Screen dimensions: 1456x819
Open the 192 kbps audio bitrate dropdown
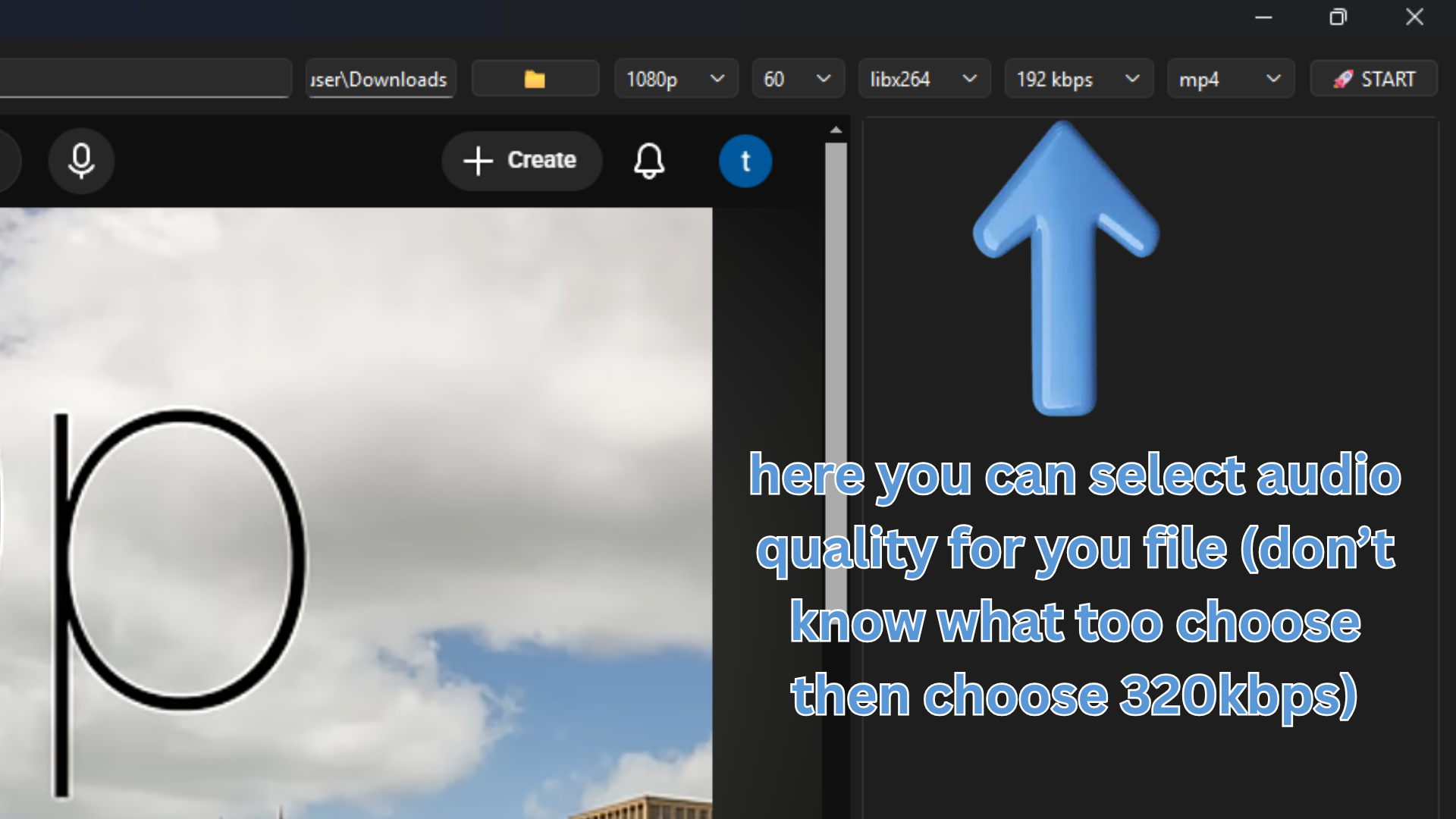coord(1078,78)
